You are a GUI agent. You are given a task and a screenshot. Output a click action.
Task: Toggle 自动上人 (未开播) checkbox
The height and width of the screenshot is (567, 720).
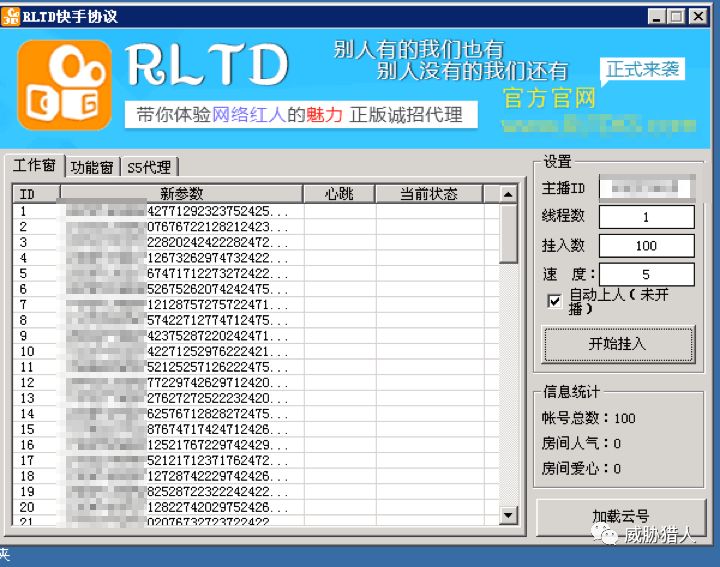click(x=554, y=301)
